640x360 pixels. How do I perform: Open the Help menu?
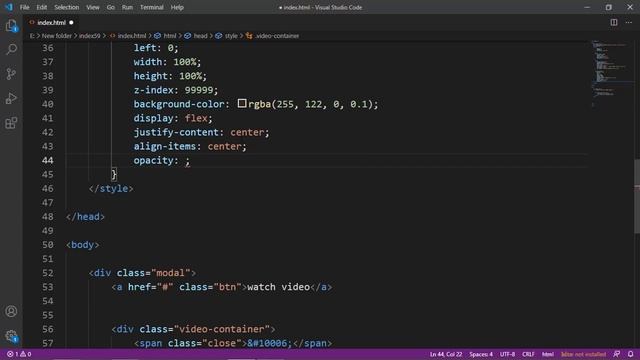coord(177,7)
